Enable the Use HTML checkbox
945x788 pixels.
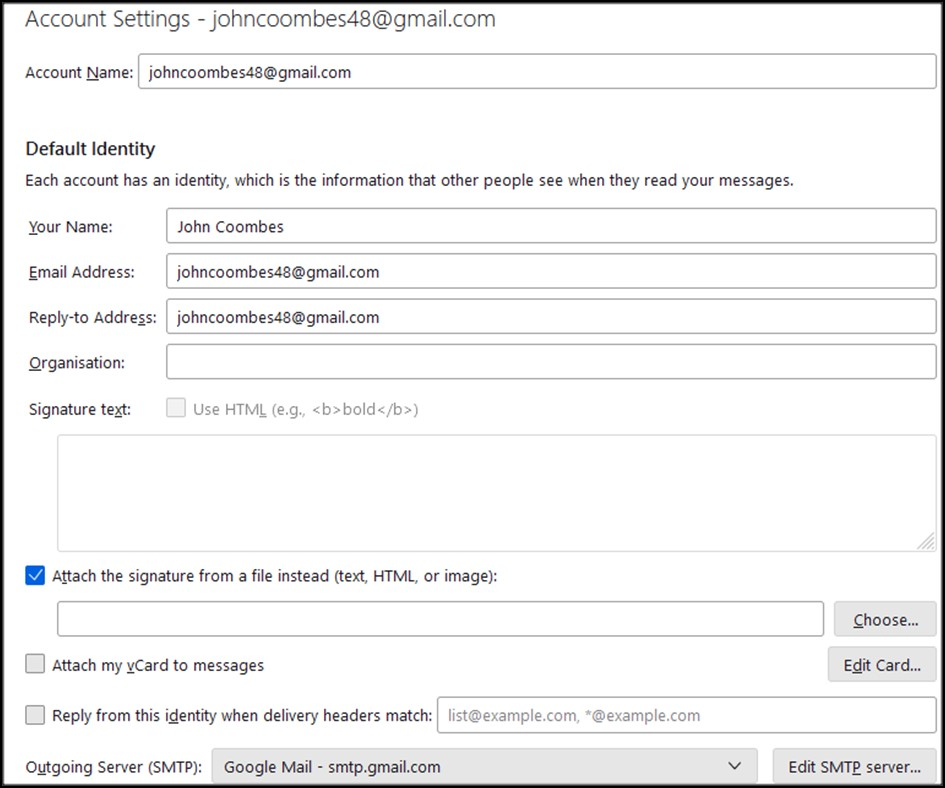click(x=176, y=408)
